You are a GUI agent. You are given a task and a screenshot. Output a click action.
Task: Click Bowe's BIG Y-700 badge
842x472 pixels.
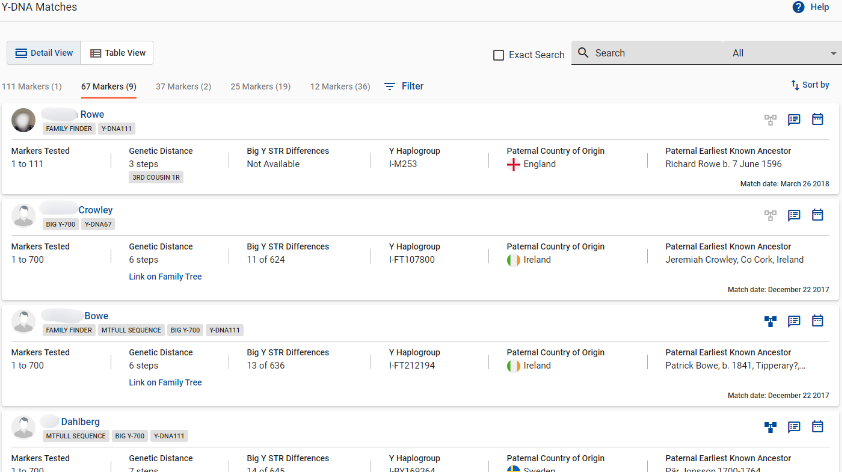click(x=185, y=330)
